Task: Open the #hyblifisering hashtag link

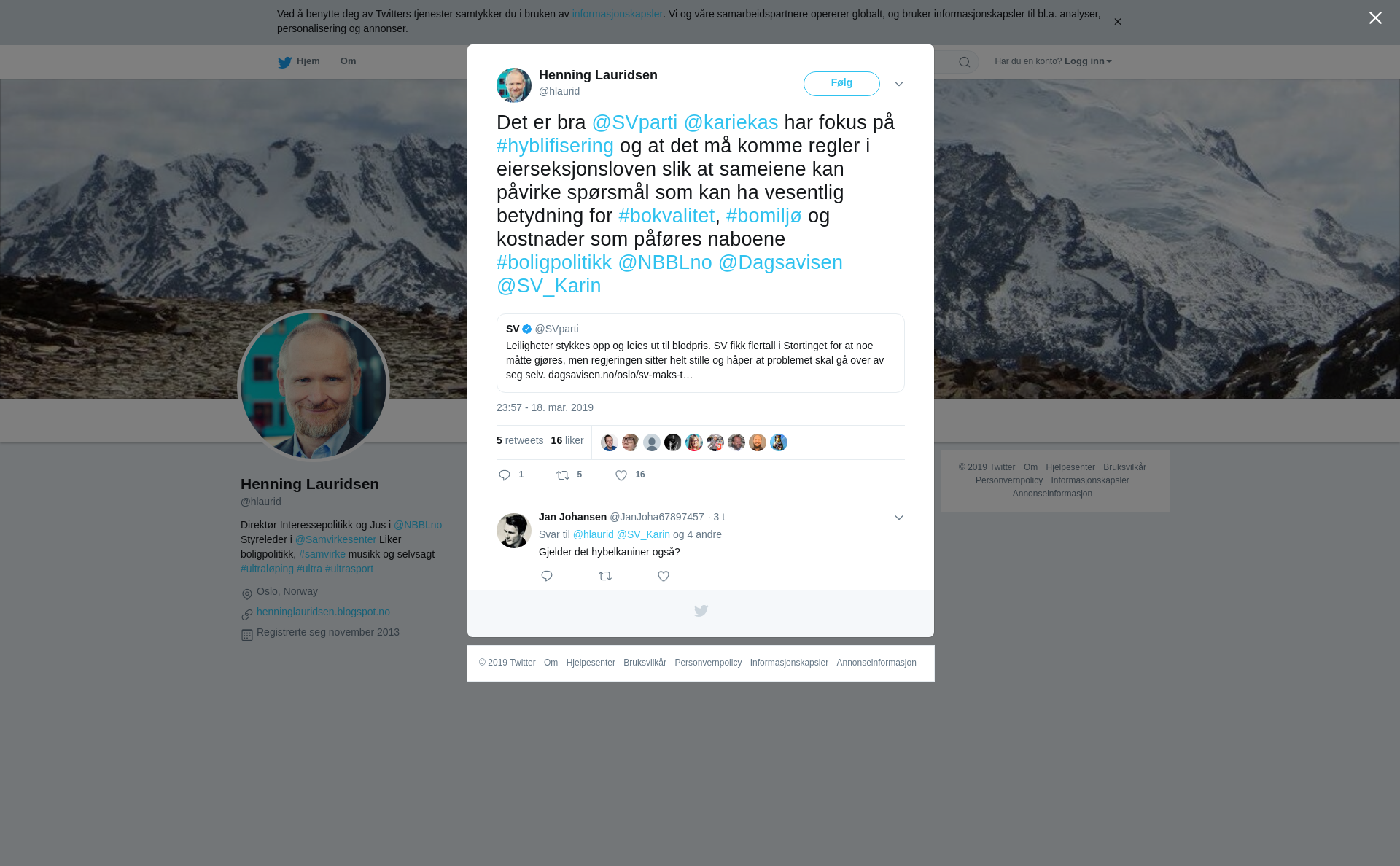Action: tap(555, 146)
